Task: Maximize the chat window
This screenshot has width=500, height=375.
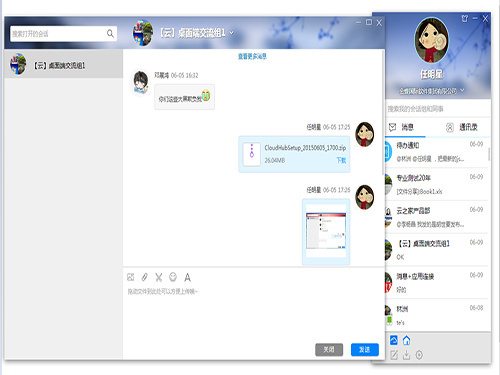Action: click(x=369, y=22)
